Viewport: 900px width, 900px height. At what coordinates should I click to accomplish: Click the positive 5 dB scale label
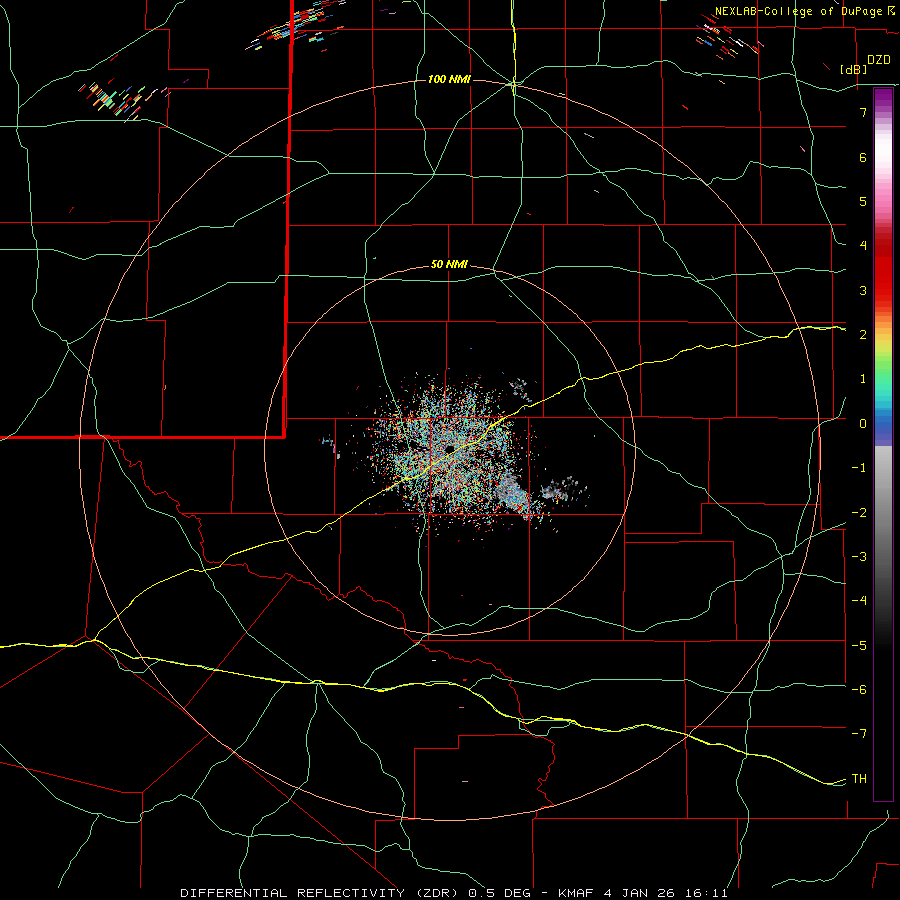pyautogui.click(x=863, y=201)
